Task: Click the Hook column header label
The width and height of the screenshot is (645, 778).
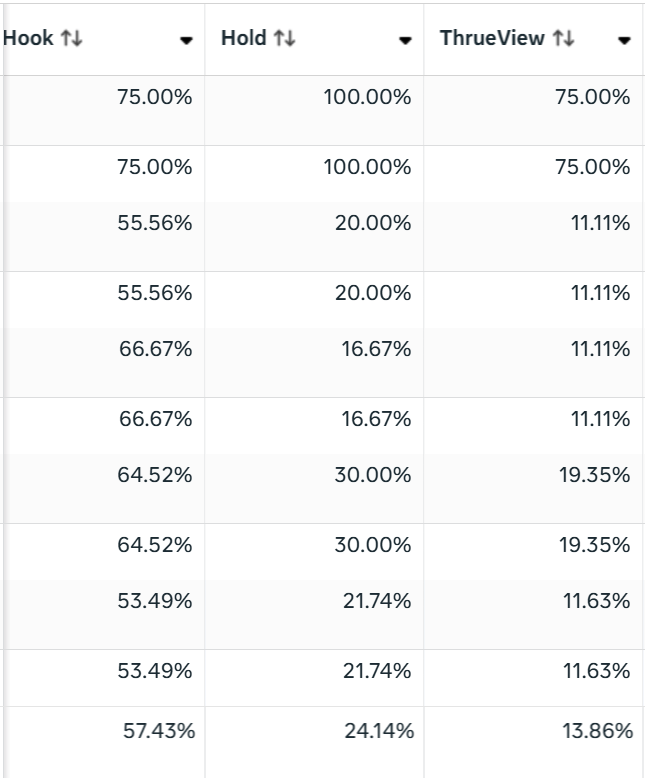Action: coord(28,39)
